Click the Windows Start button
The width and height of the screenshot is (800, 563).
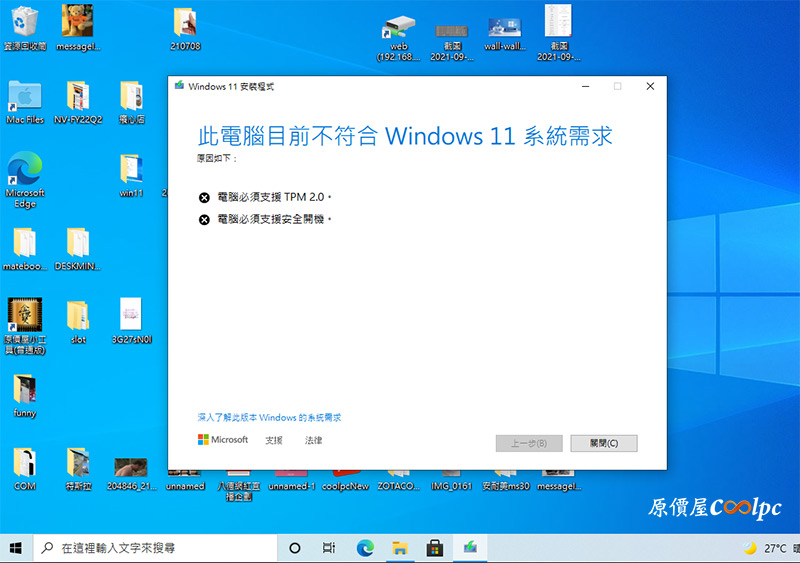tap(16, 548)
